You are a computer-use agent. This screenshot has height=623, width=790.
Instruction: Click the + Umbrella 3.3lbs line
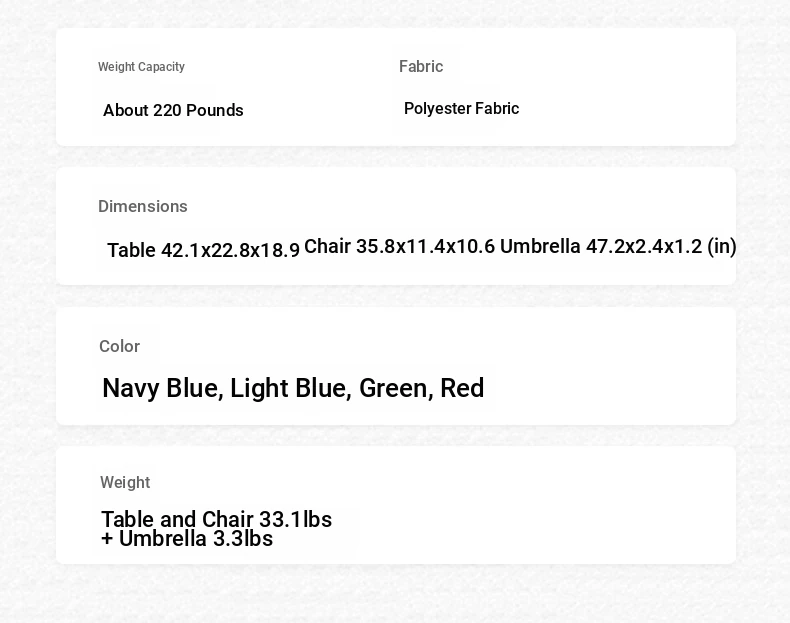tap(187, 539)
